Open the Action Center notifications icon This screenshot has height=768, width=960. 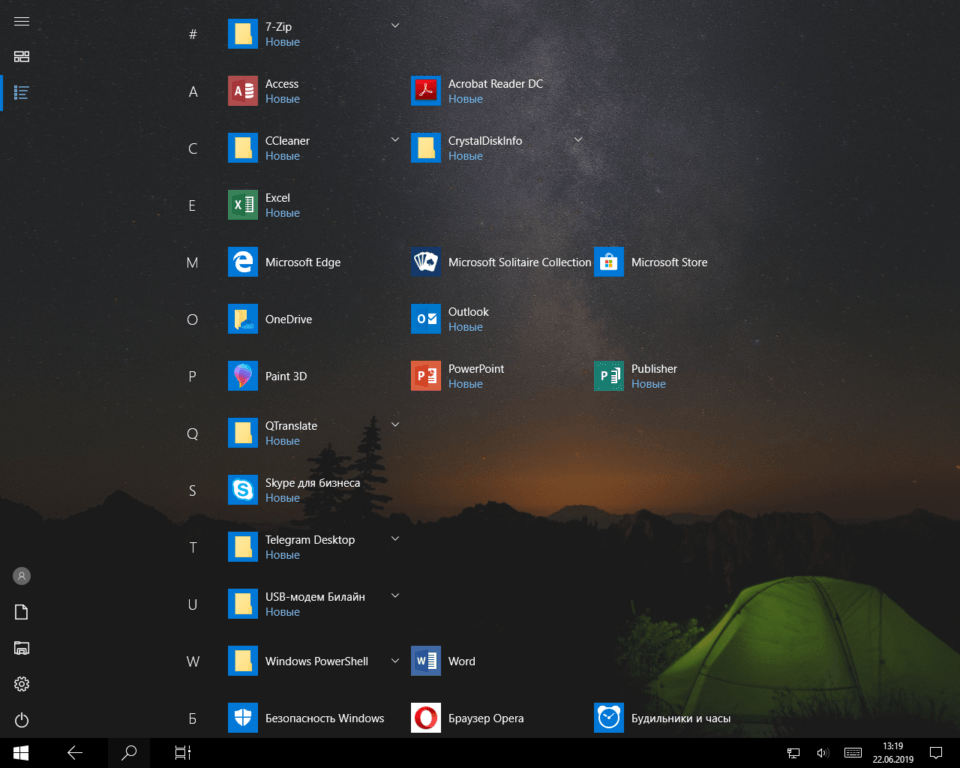(x=936, y=753)
